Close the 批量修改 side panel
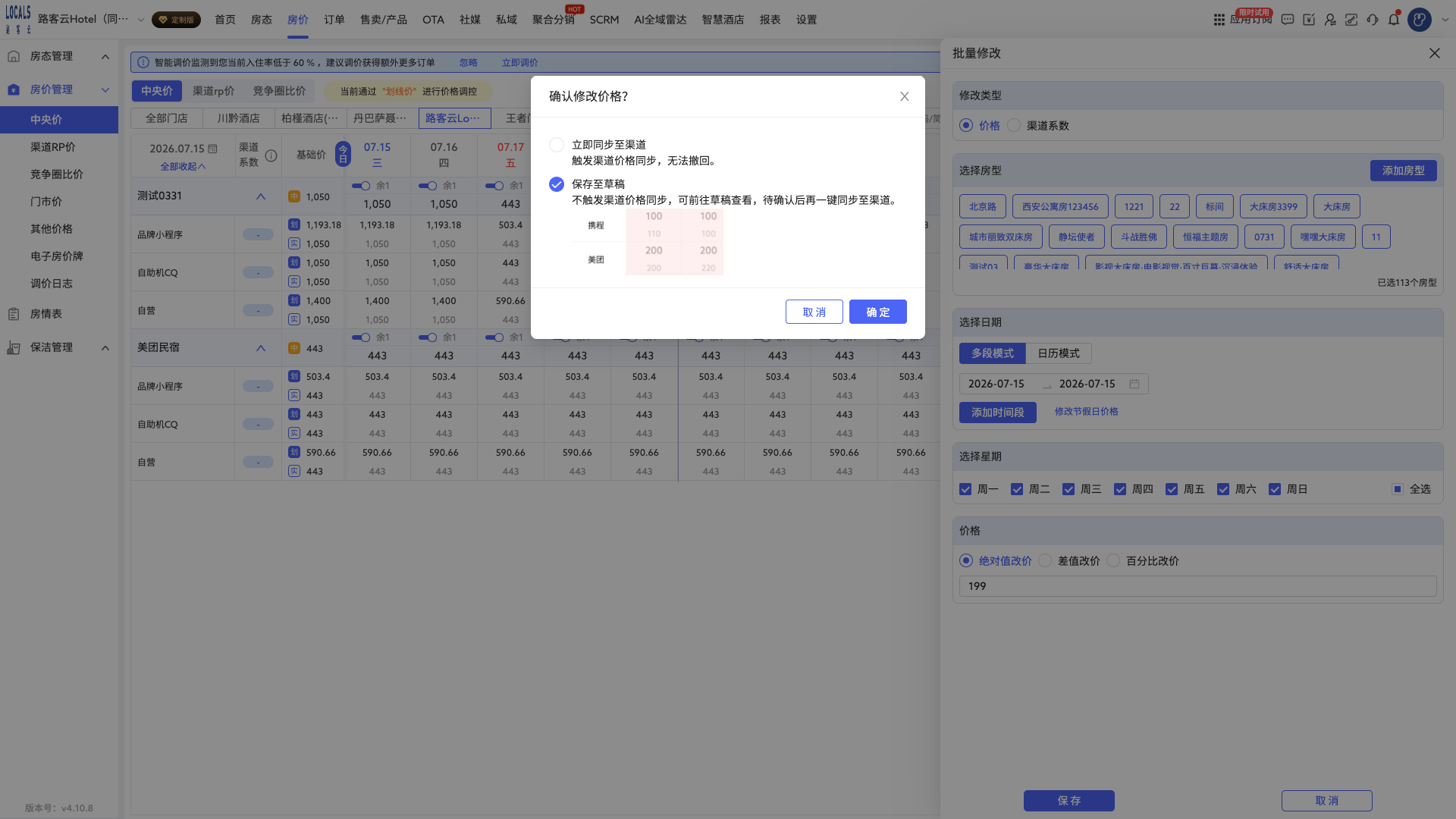Viewport: 1456px width, 819px height. (x=1434, y=53)
